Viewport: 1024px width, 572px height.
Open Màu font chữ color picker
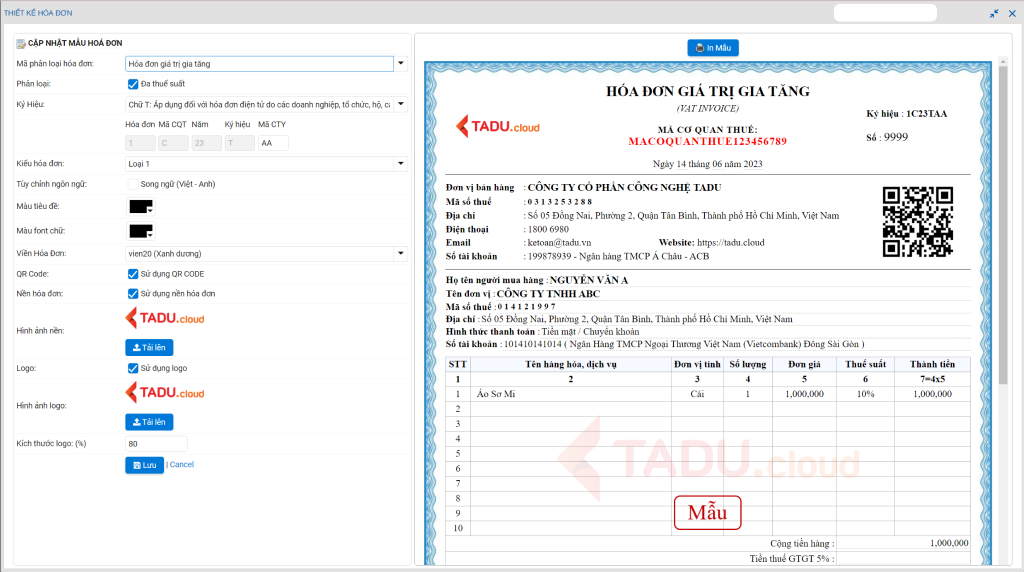pyautogui.click(x=141, y=231)
